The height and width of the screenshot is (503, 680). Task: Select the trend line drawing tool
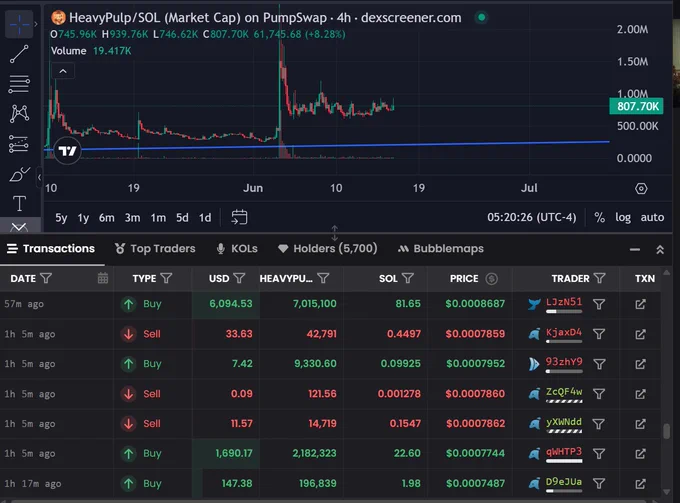[19, 54]
